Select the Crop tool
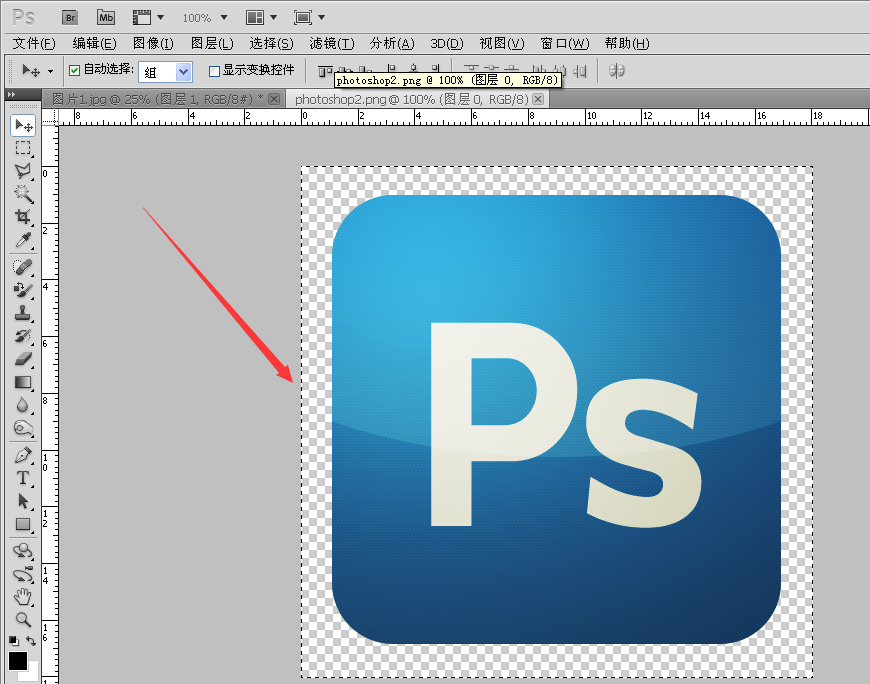Screen dimensions: 870x684 click(23, 216)
